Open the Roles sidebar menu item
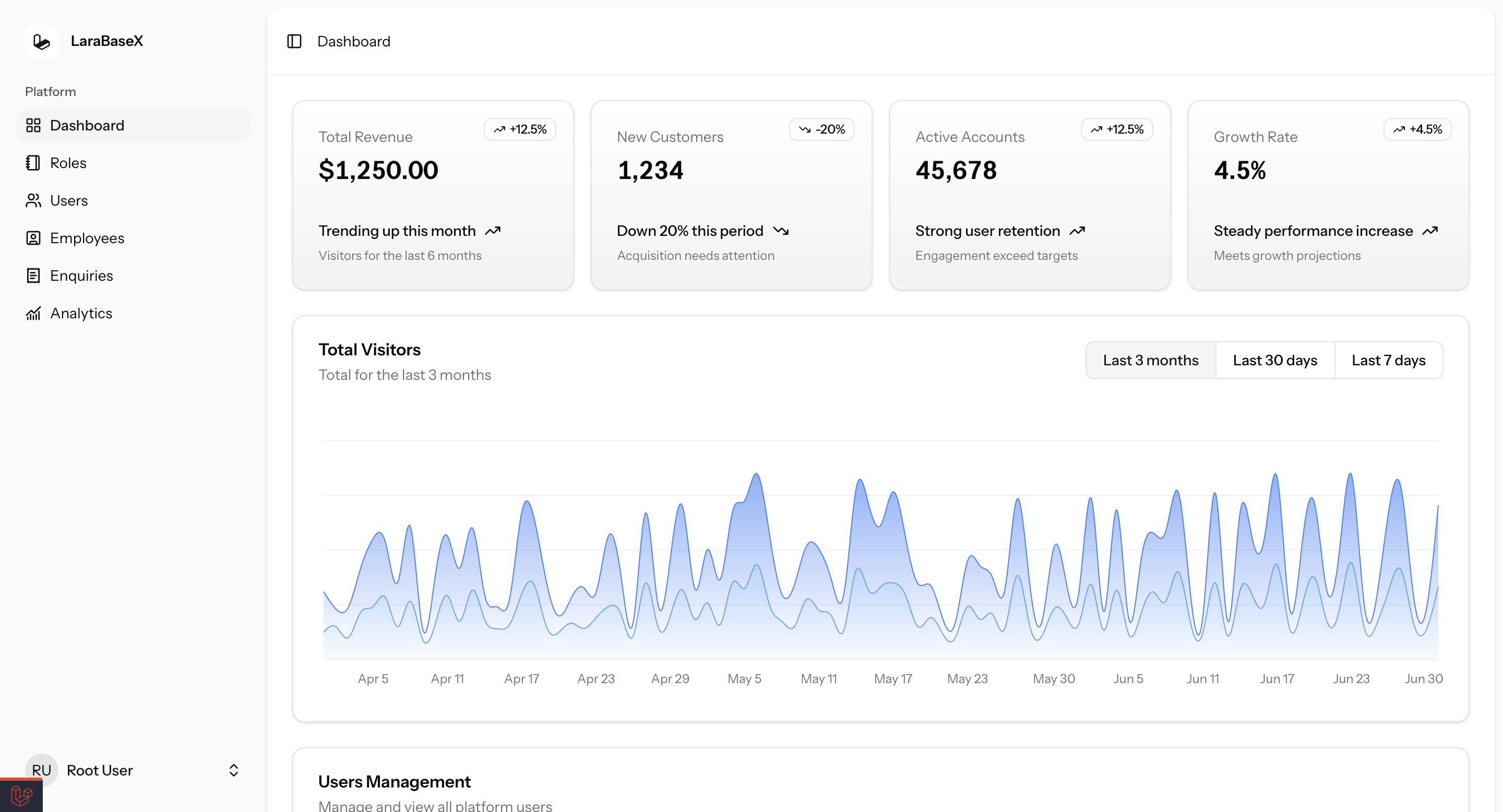The image size is (1503, 812). 134,163
